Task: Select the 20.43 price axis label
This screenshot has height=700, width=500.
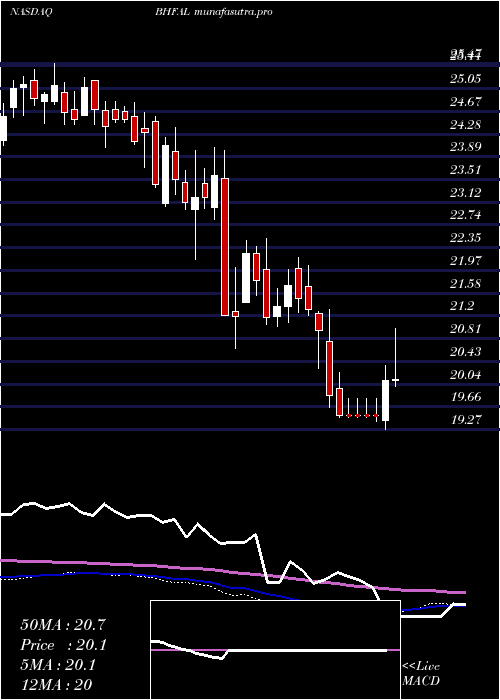Action: pos(466,352)
